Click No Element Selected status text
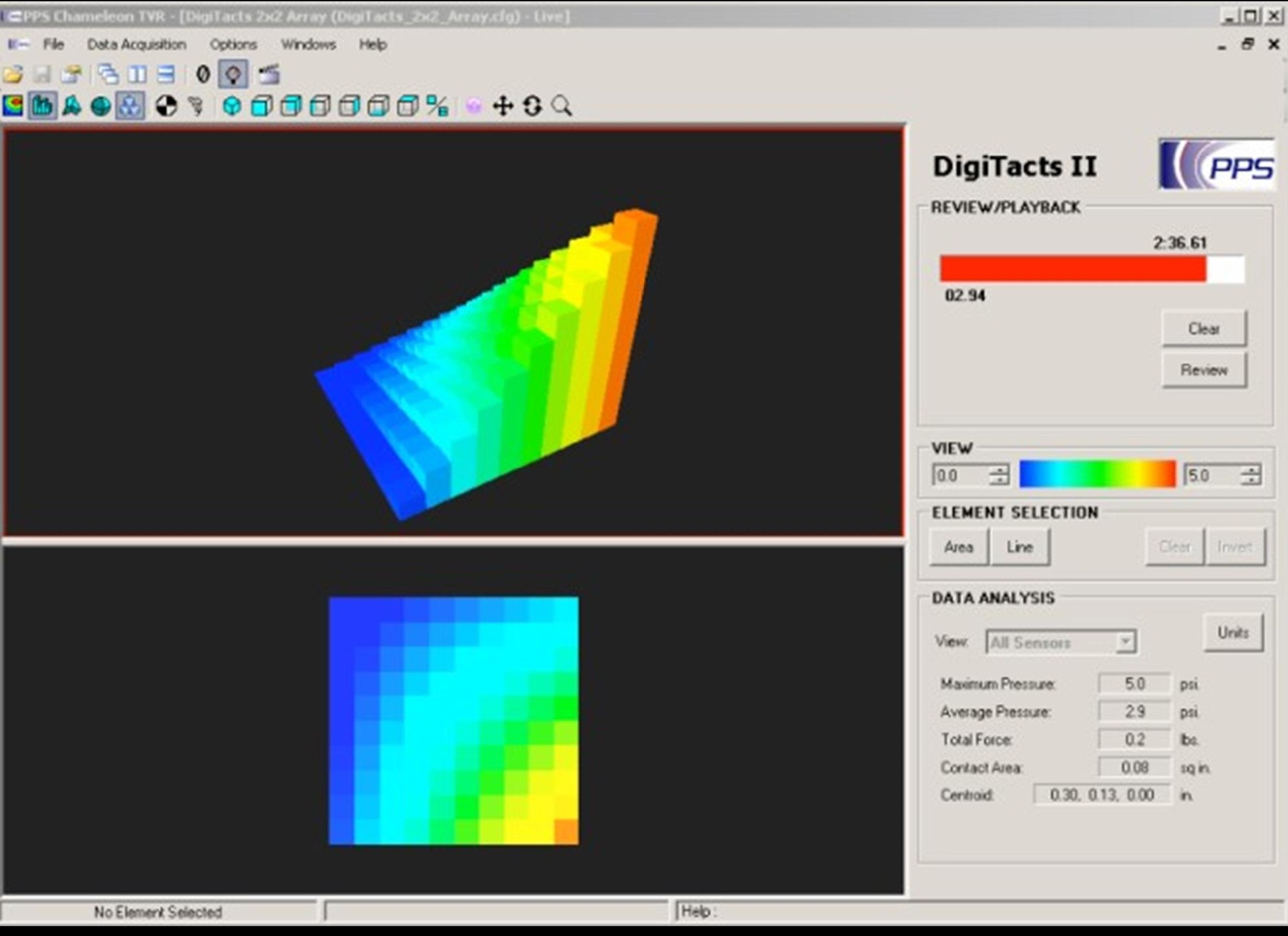This screenshot has width=1288, height=936. pos(158,912)
